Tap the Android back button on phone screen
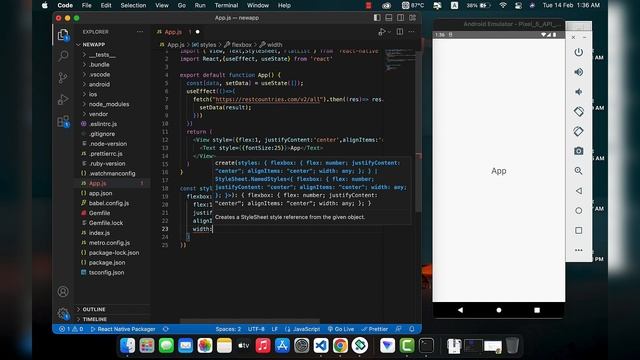 (460, 310)
